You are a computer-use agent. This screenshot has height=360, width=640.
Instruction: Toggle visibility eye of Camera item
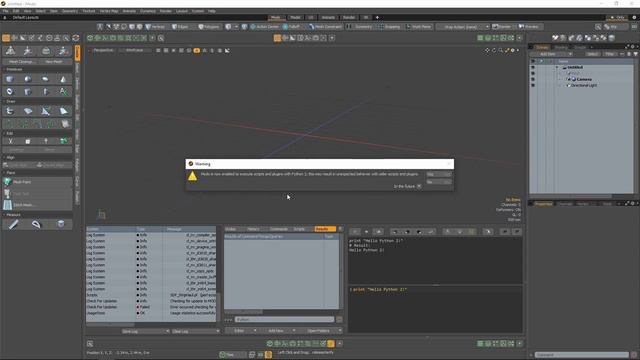(533, 79)
